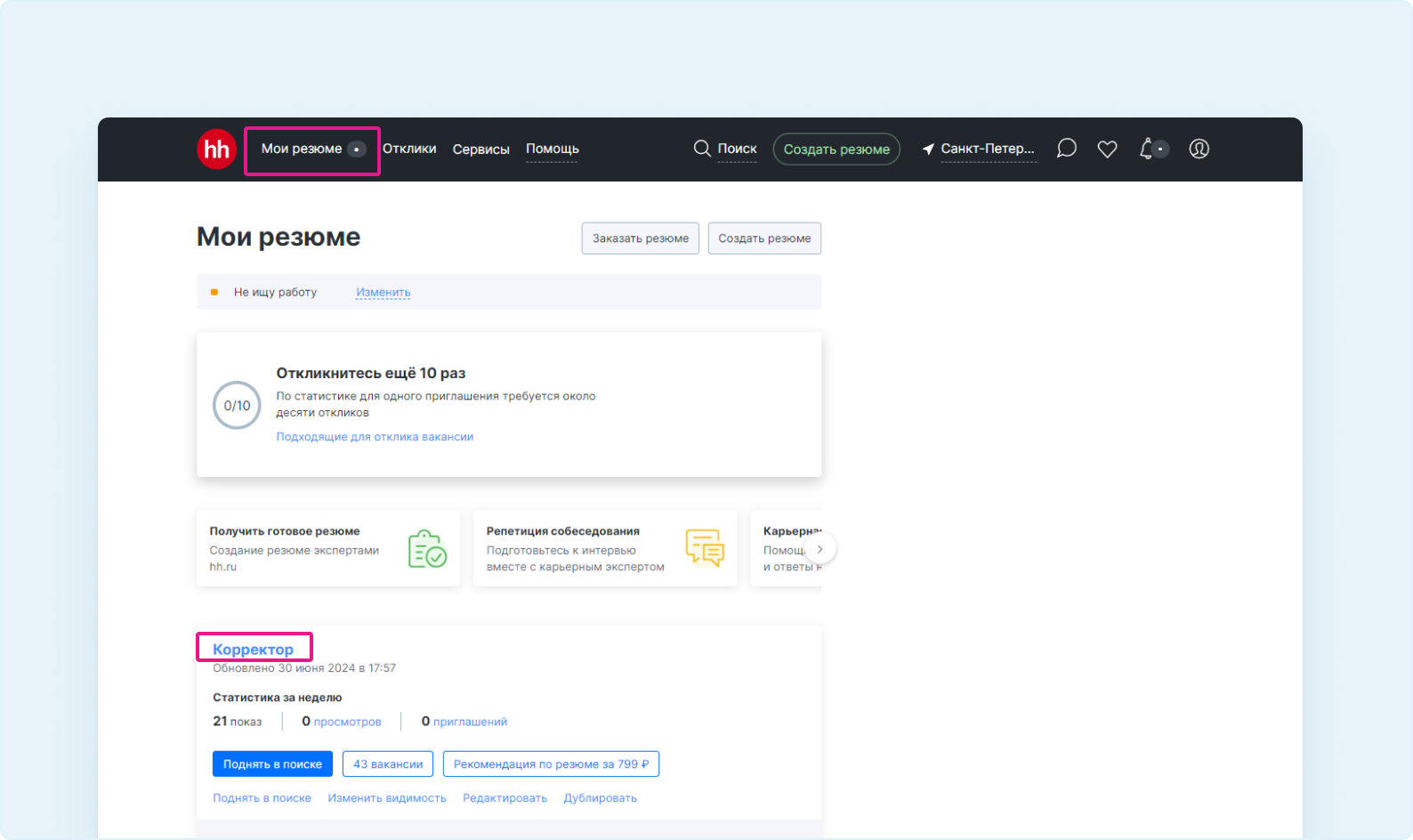Change city Санкт-Петер... selector
The height and width of the screenshot is (840, 1413).
click(x=988, y=149)
